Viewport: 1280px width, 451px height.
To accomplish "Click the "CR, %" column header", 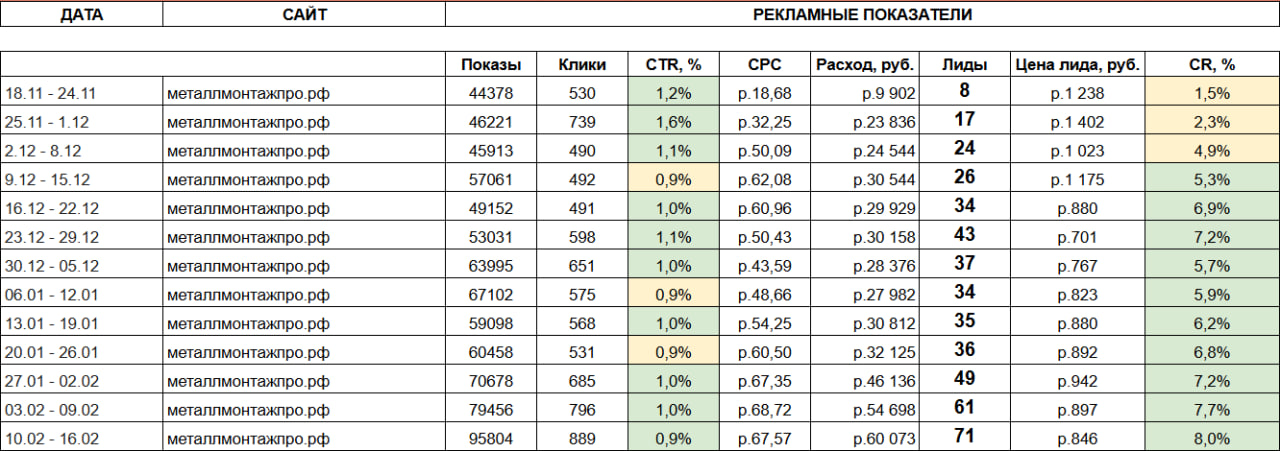I will [x=1212, y=65].
